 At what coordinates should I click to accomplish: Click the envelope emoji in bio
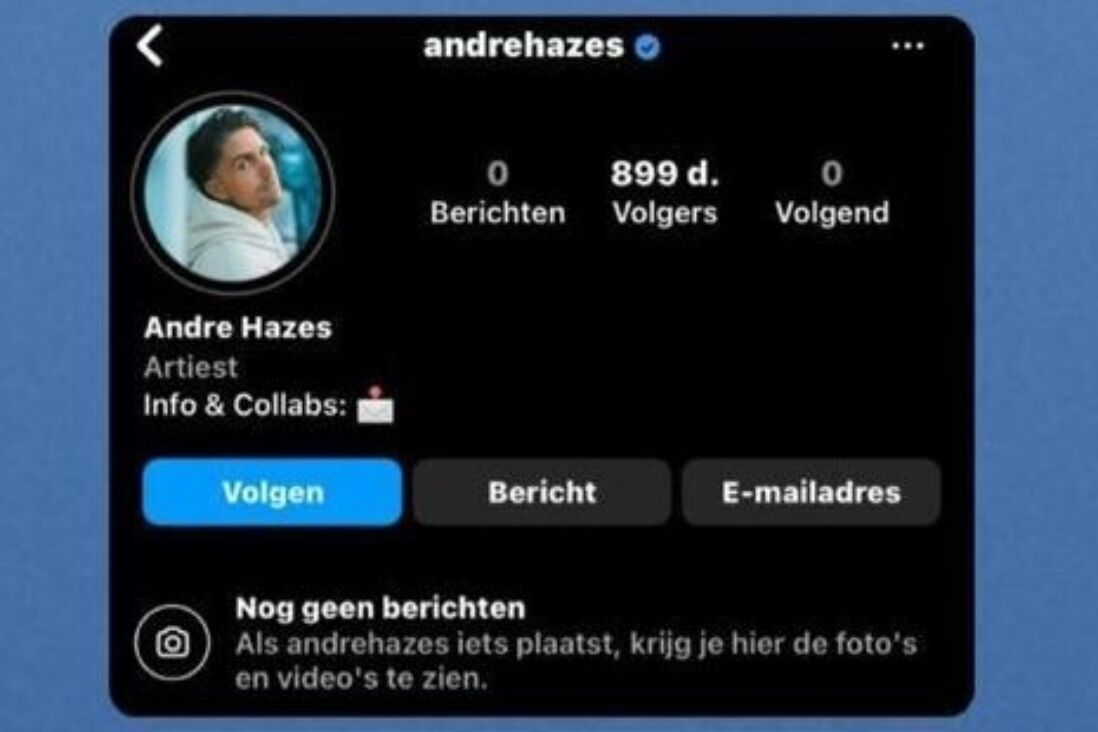[375, 405]
